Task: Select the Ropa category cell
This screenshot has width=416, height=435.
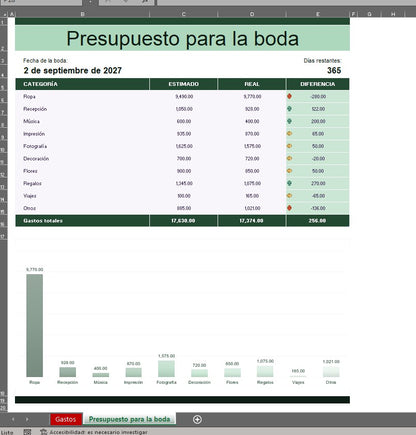Action: point(82,96)
